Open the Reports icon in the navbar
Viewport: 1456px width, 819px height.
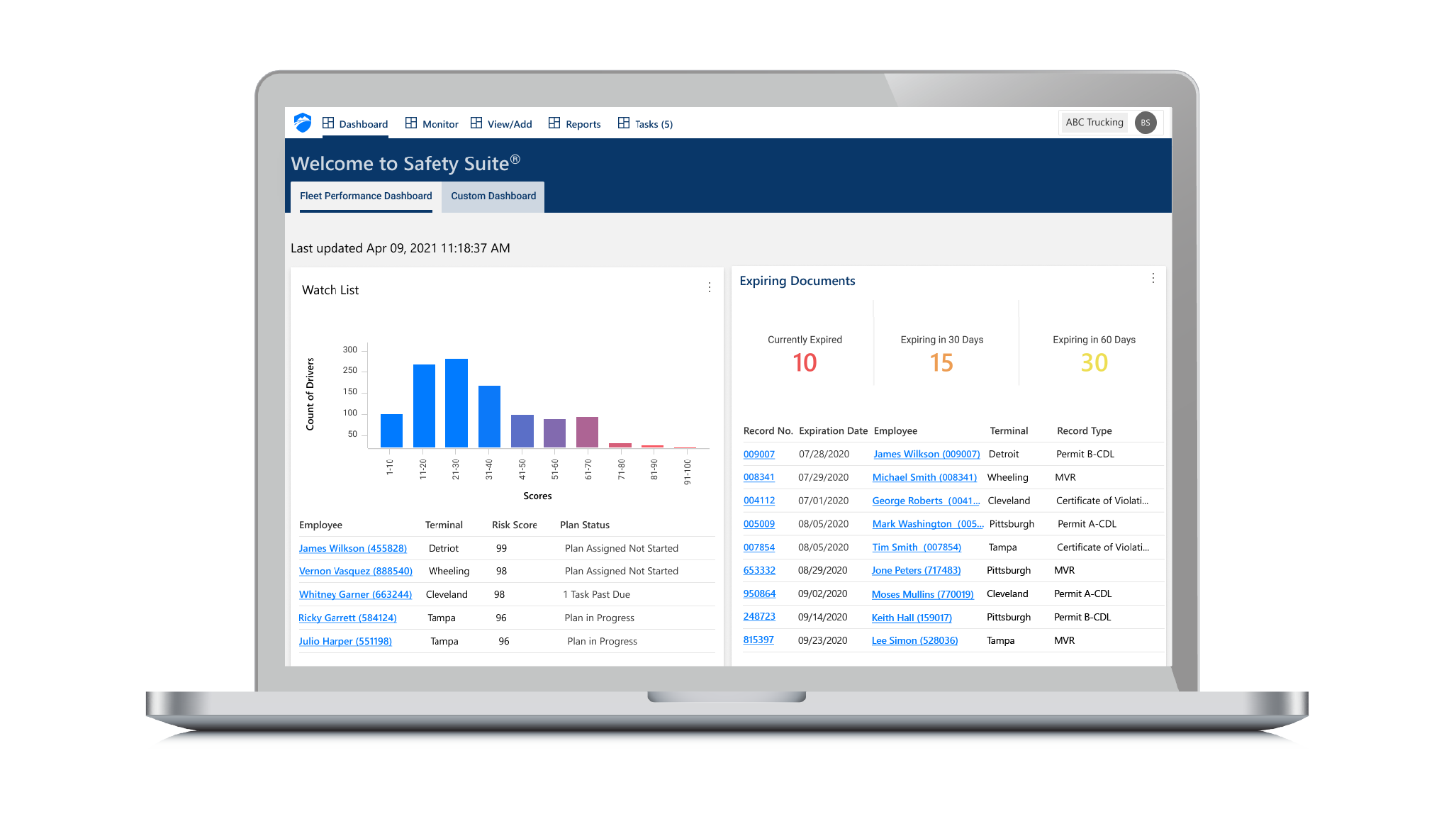(554, 123)
